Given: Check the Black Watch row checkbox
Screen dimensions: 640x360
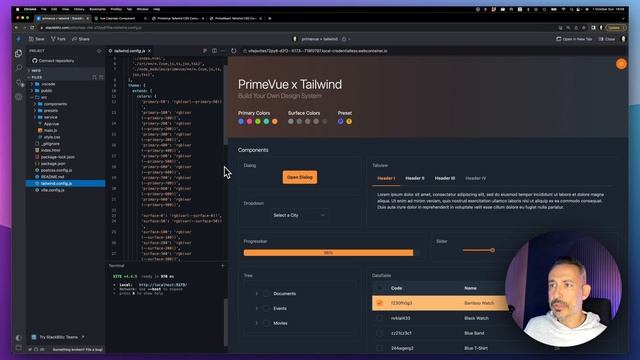Looking at the screenshot, I should click(380, 318).
